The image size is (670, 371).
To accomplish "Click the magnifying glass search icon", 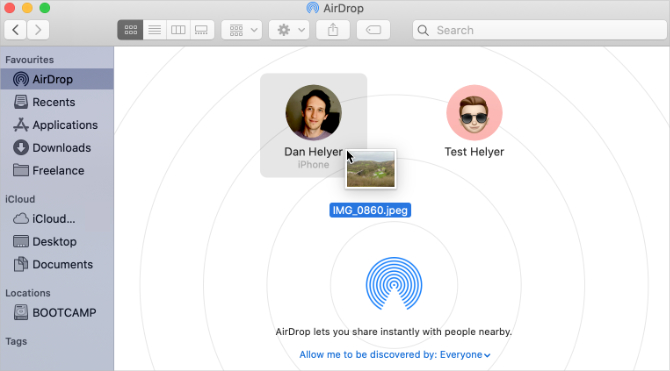I will pos(423,30).
